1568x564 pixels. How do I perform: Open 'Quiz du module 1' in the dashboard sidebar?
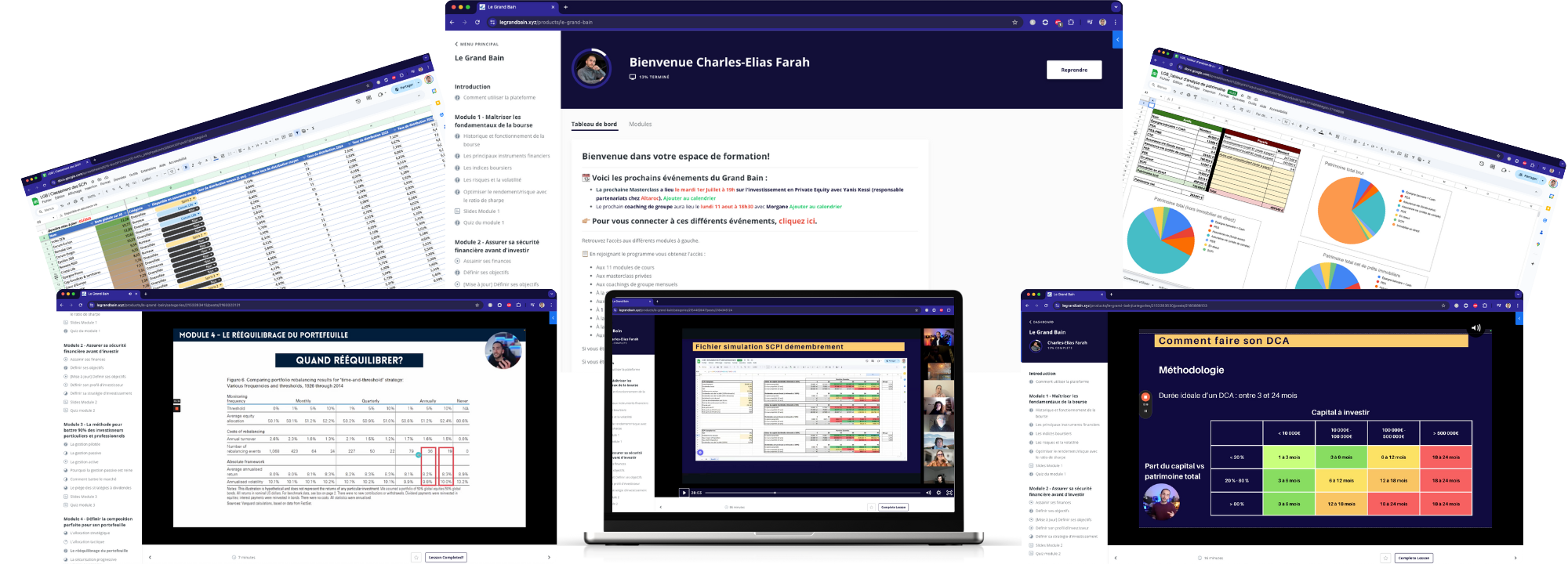click(x=483, y=222)
